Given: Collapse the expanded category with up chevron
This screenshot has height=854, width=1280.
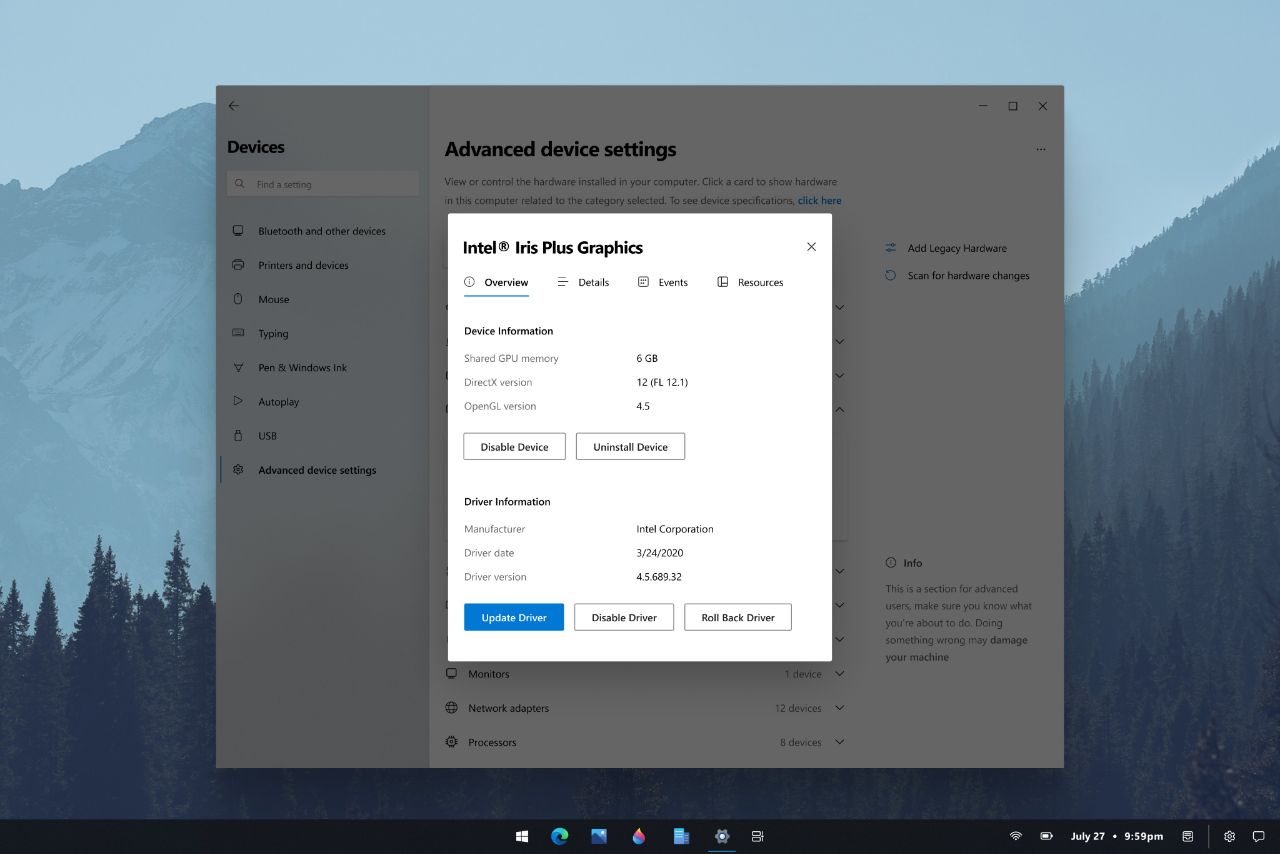Looking at the screenshot, I should 839,409.
